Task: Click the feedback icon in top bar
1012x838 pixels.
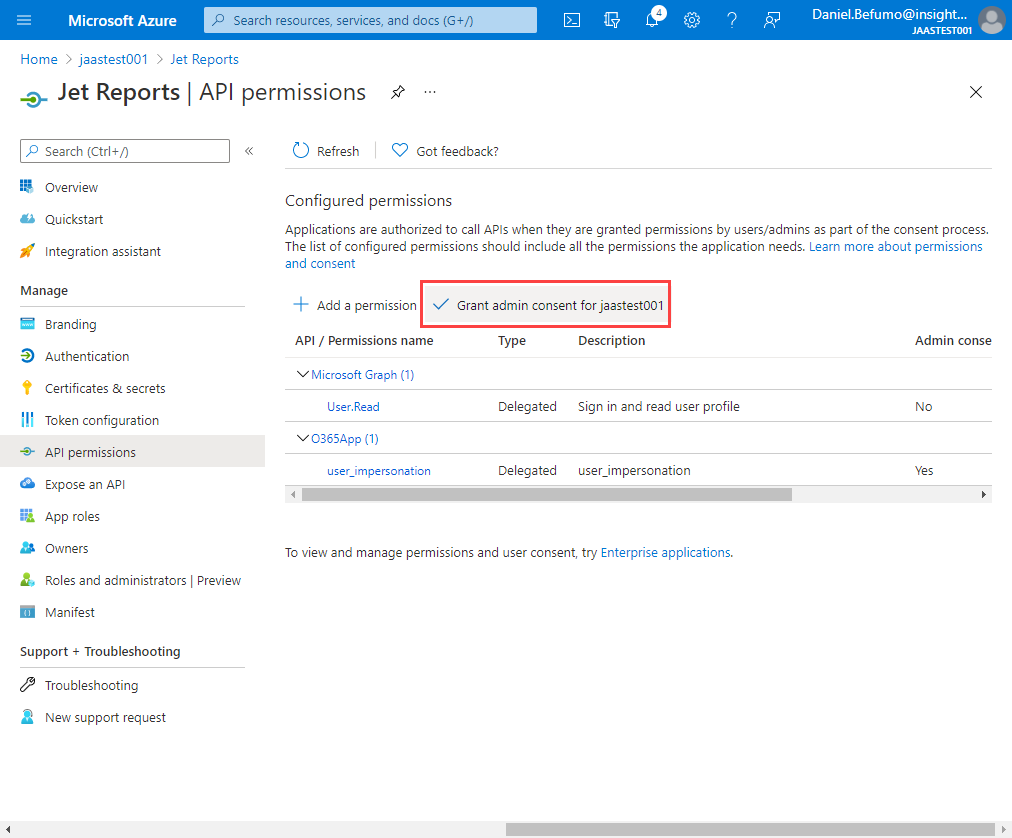Action: coord(771,20)
